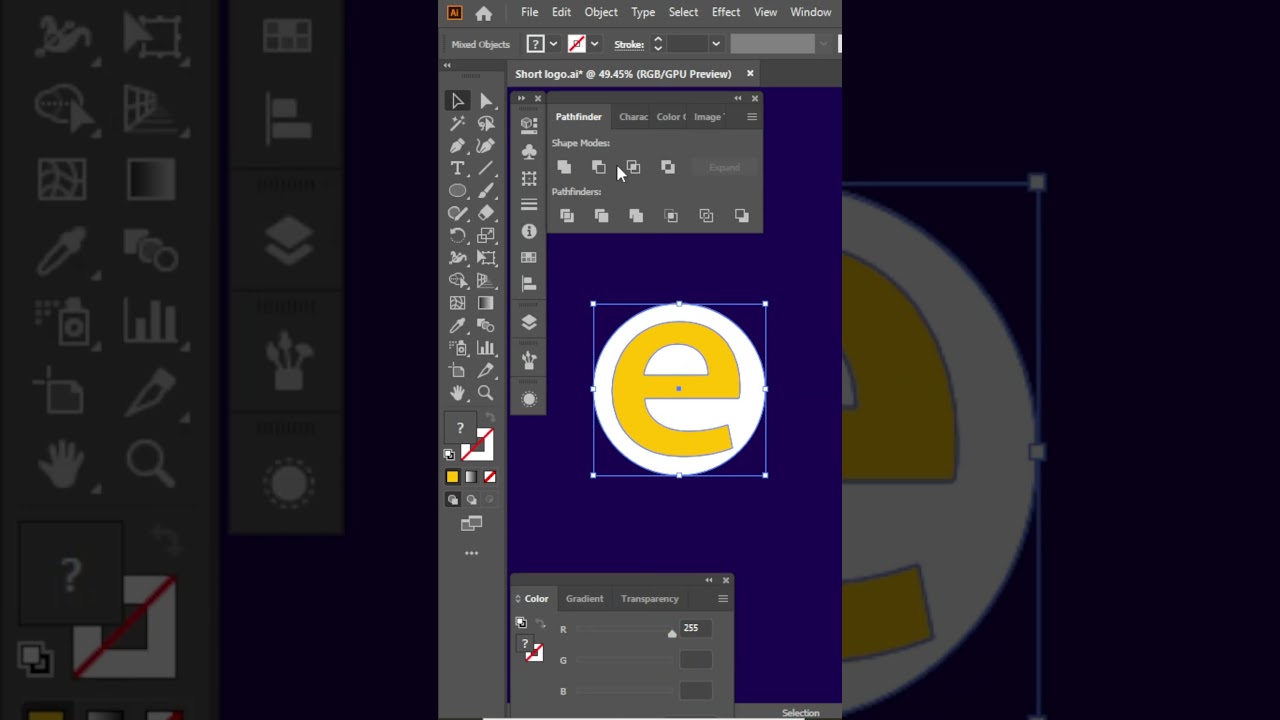Open the Layers panel icon in dock
The image size is (1280, 720).
(529, 323)
